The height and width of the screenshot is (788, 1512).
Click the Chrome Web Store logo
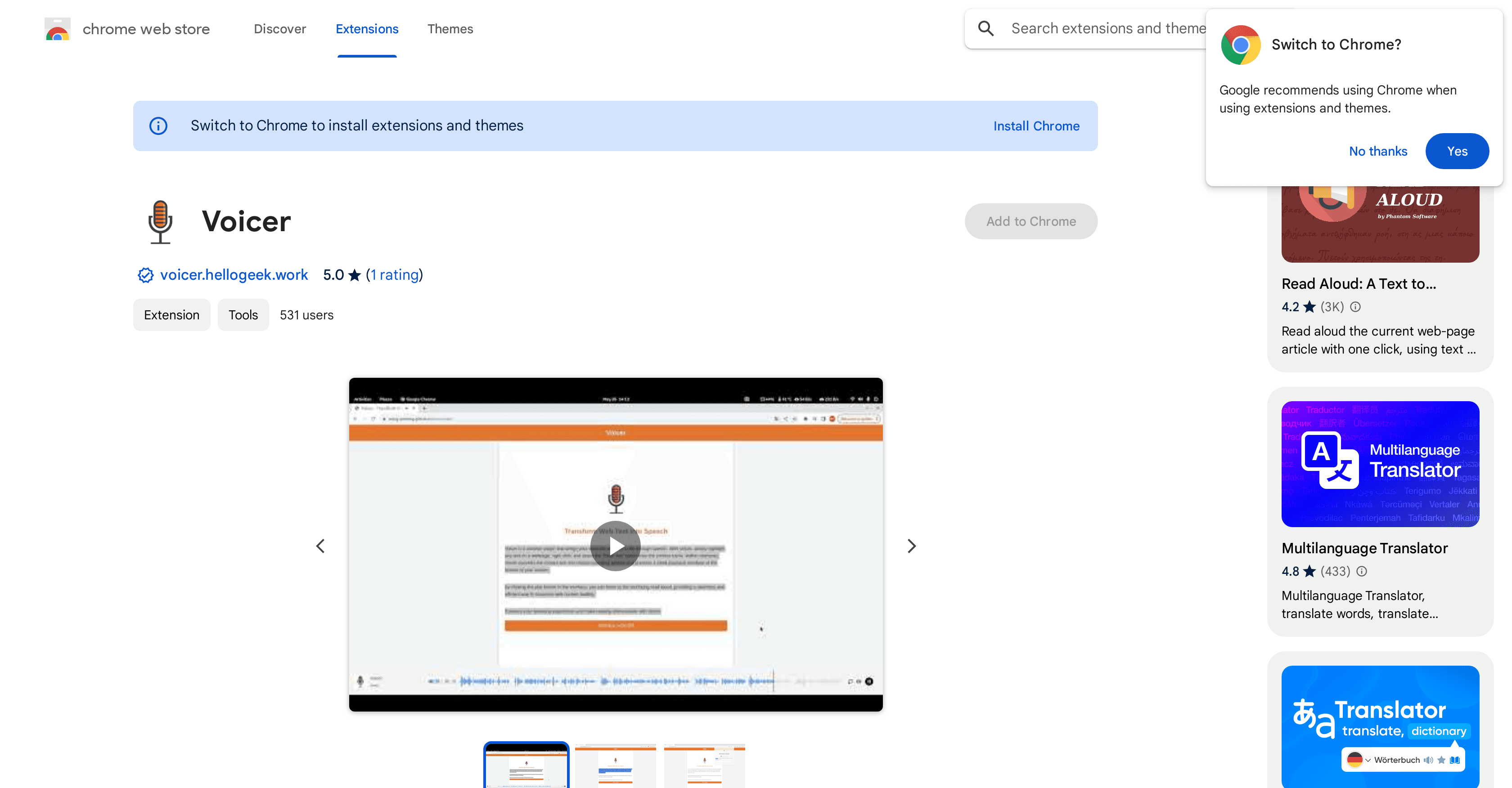[57, 29]
